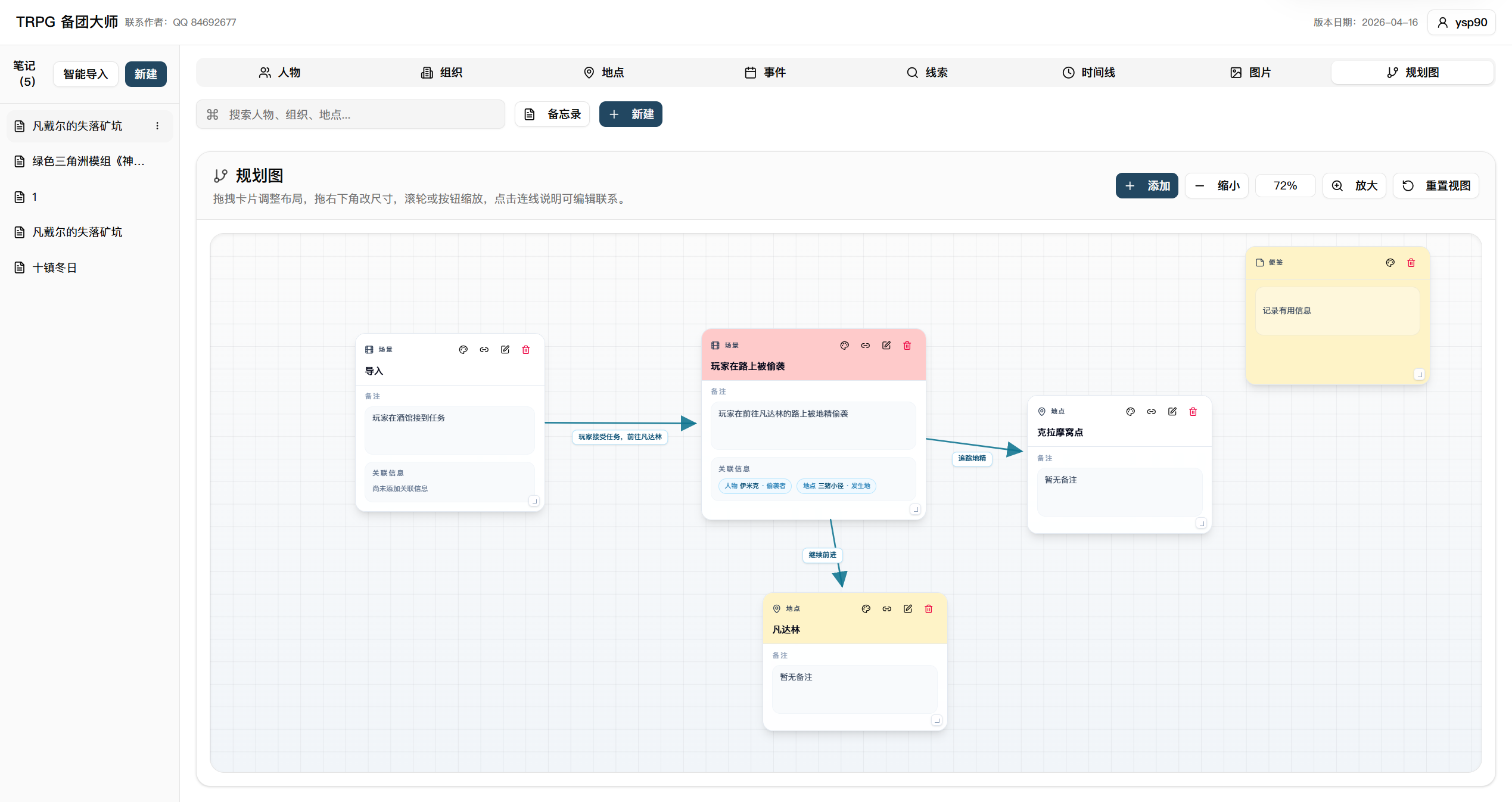The height and width of the screenshot is (802, 1512).
Task: Switch to 事件 tab
Action: [766, 73]
